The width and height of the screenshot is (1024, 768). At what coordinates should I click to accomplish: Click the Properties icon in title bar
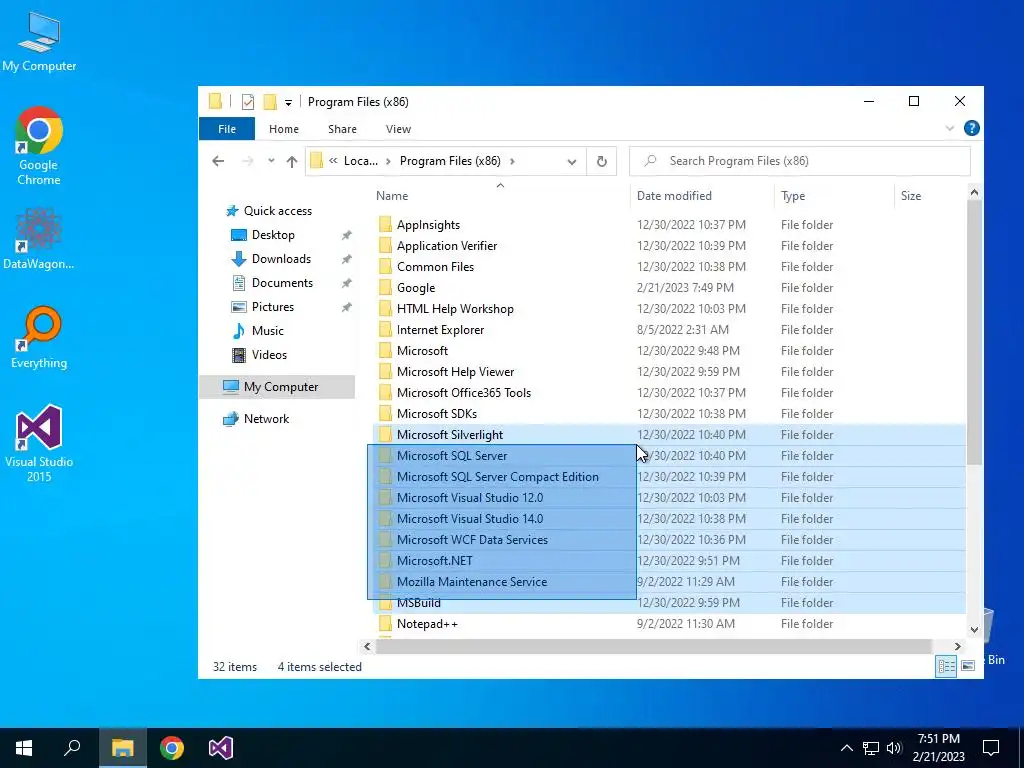pyautogui.click(x=248, y=102)
